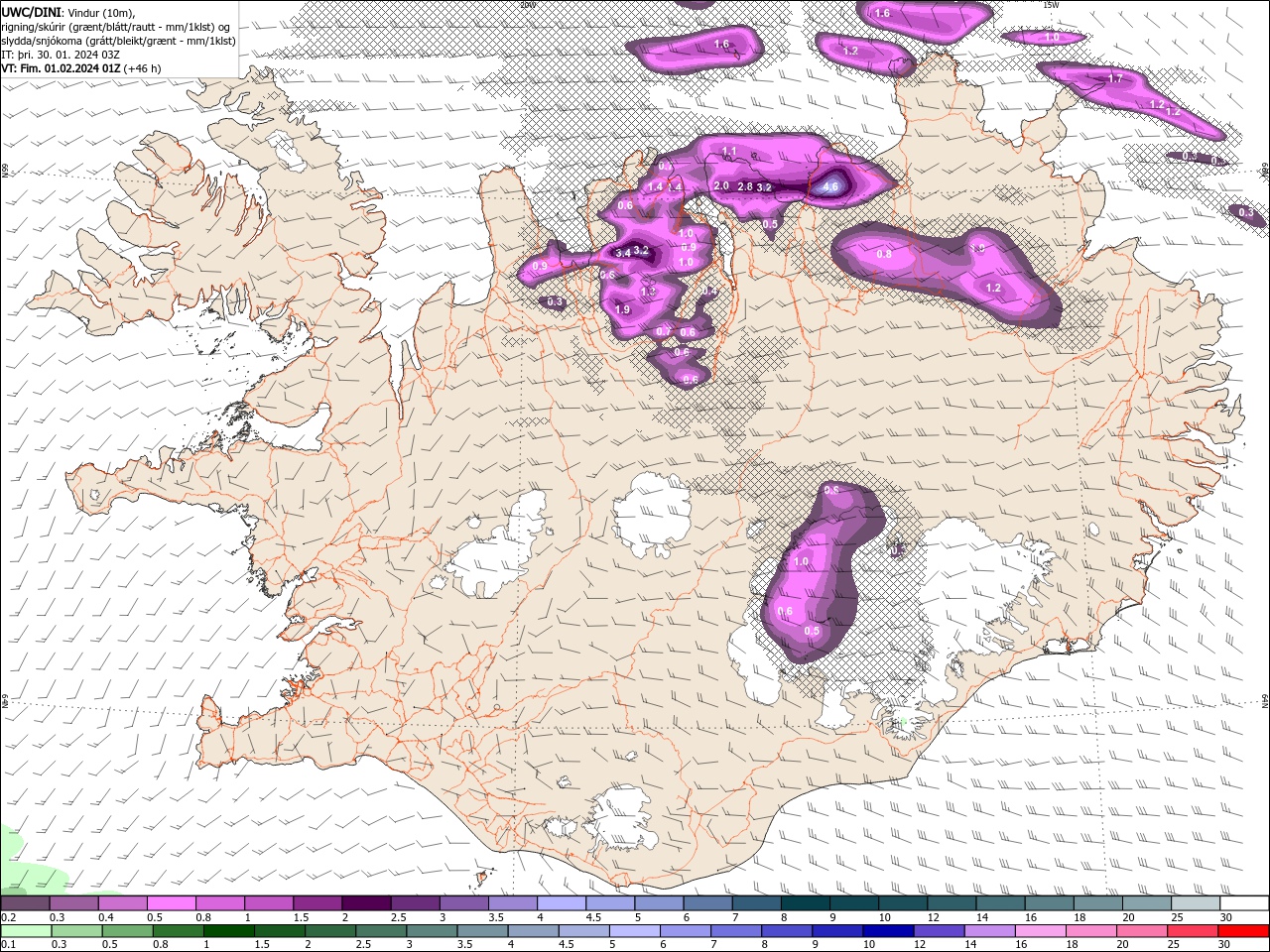Select the 'VT: Fim. 01.02.2024 01Z (+46 h)' line

(81, 68)
